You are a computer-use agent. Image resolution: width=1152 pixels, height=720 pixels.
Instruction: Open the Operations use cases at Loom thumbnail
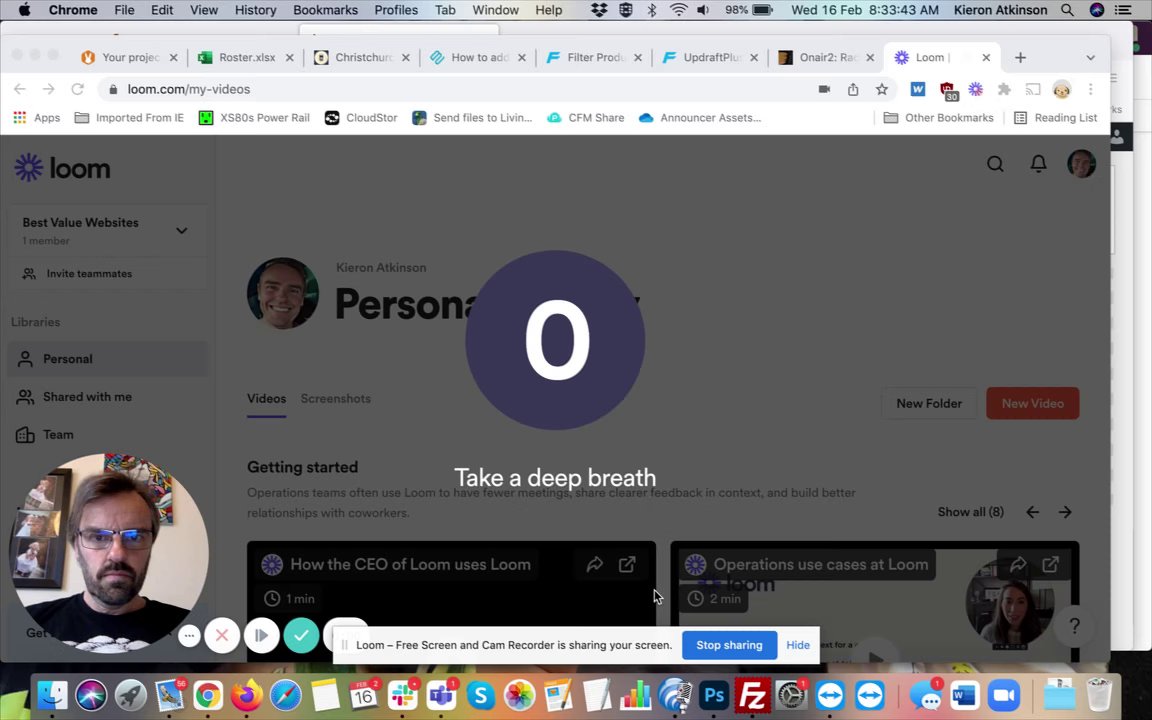874,602
